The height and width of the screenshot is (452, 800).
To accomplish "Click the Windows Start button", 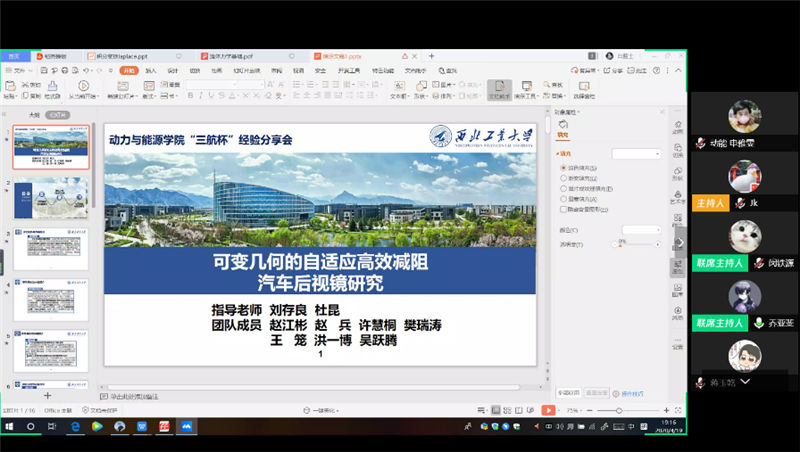I will point(10,426).
